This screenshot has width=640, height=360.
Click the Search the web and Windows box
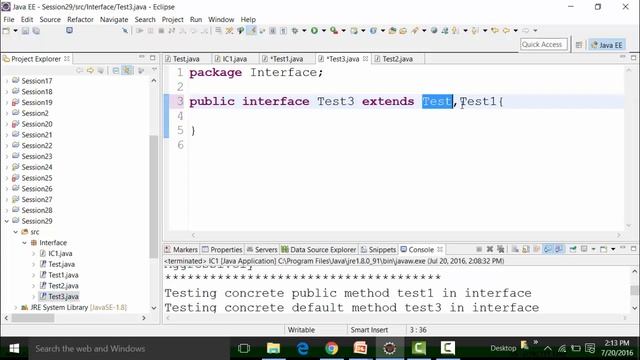(129, 349)
